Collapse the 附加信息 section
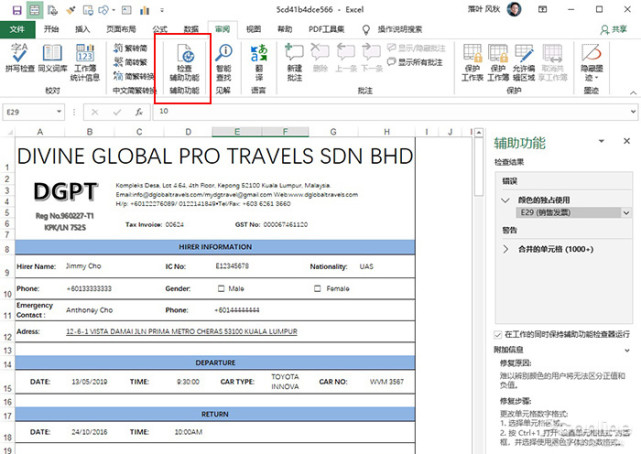This screenshot has width=641, height=454. point(627,350)
